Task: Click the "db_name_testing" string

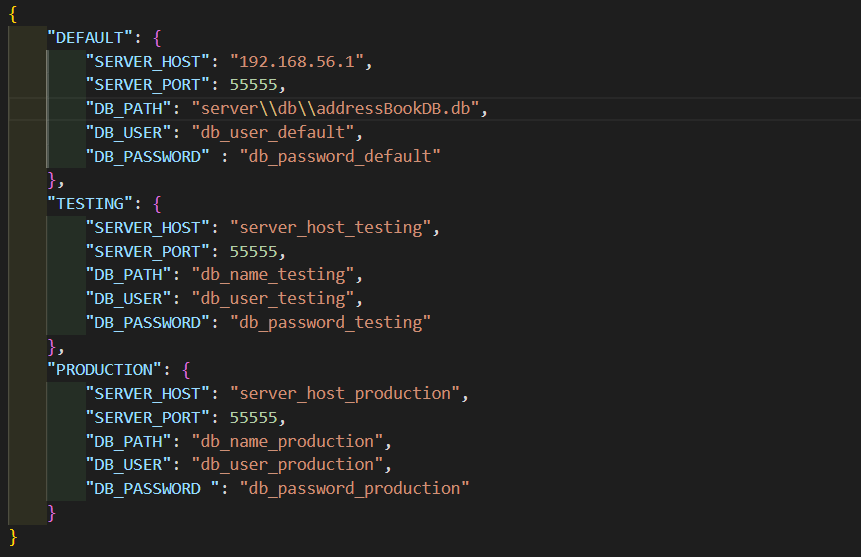Action: pyautogui.click(x=272, y=275)
